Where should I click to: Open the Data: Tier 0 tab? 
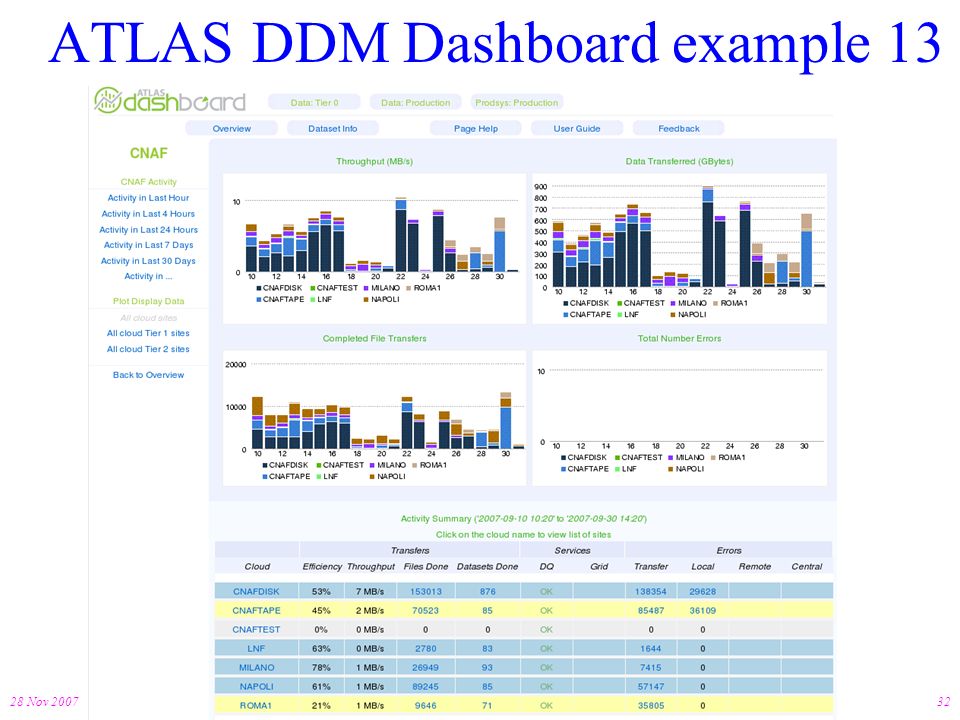[314, 102]
